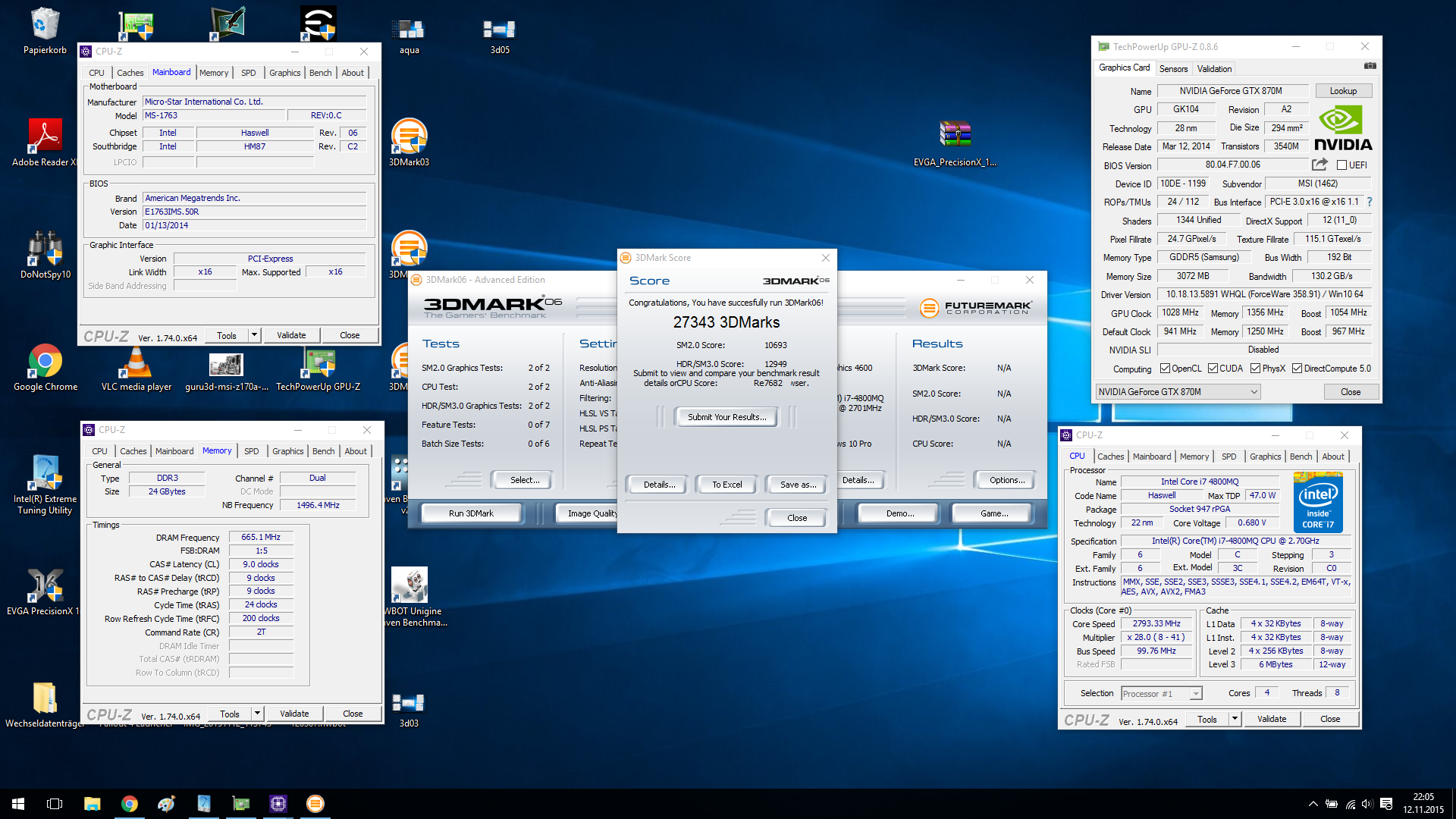Toggle the PhysX checkbox in GPU-Z
The height and width of the screenshot is (819, 1456).
point(1256,369)
